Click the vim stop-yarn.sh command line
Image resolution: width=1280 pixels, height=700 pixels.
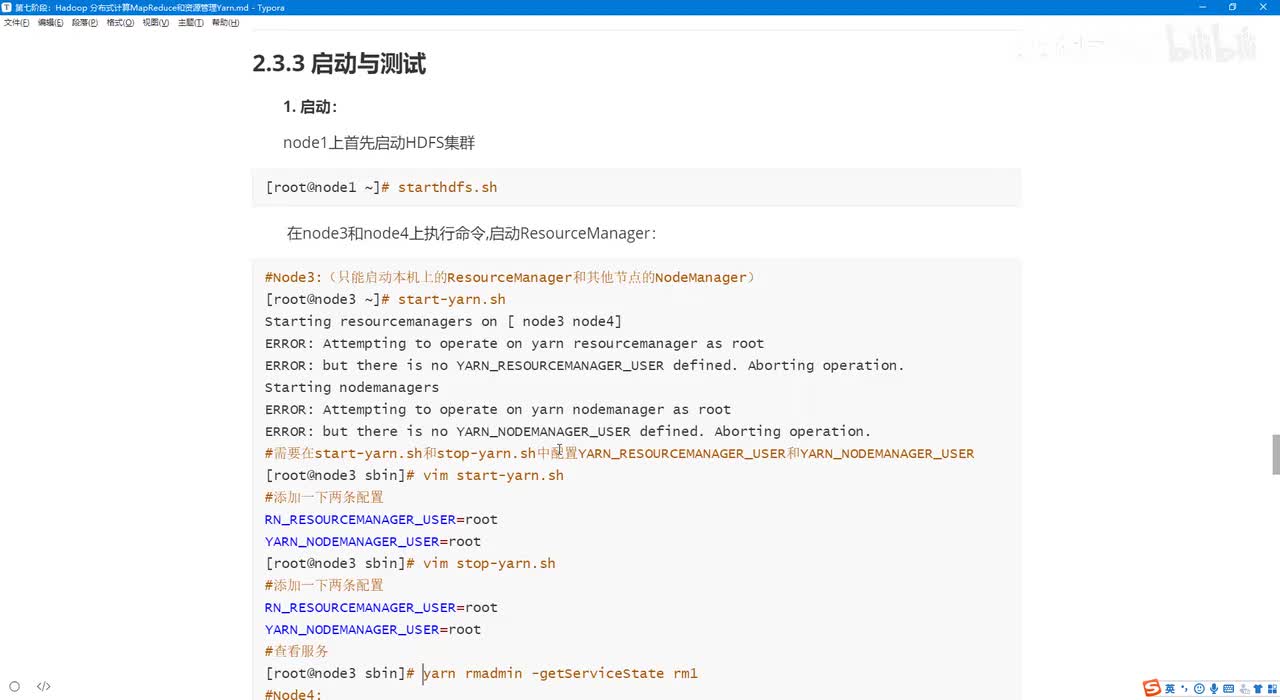410,563
